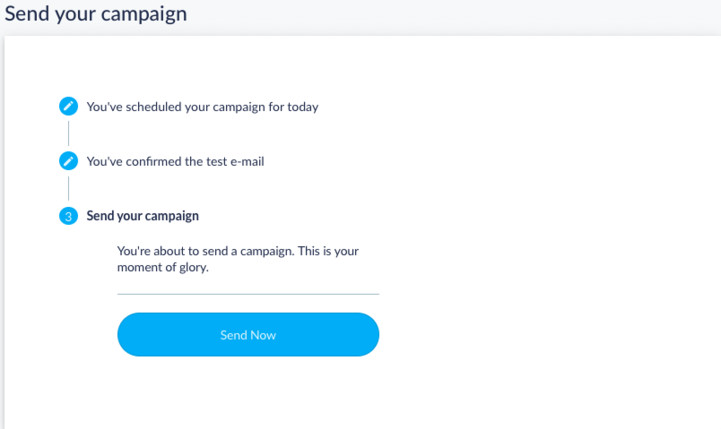Click the word "today" in the first step
This screenshot has width=721, height=429.
[303, 107]
